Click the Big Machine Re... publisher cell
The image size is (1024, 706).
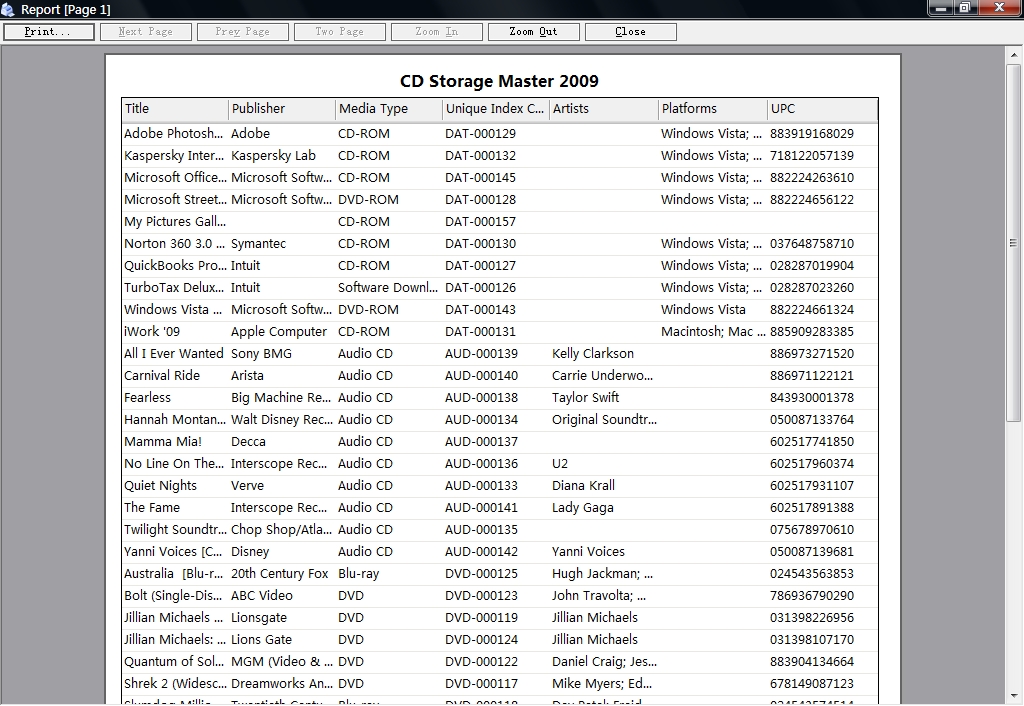pos(281,398)
